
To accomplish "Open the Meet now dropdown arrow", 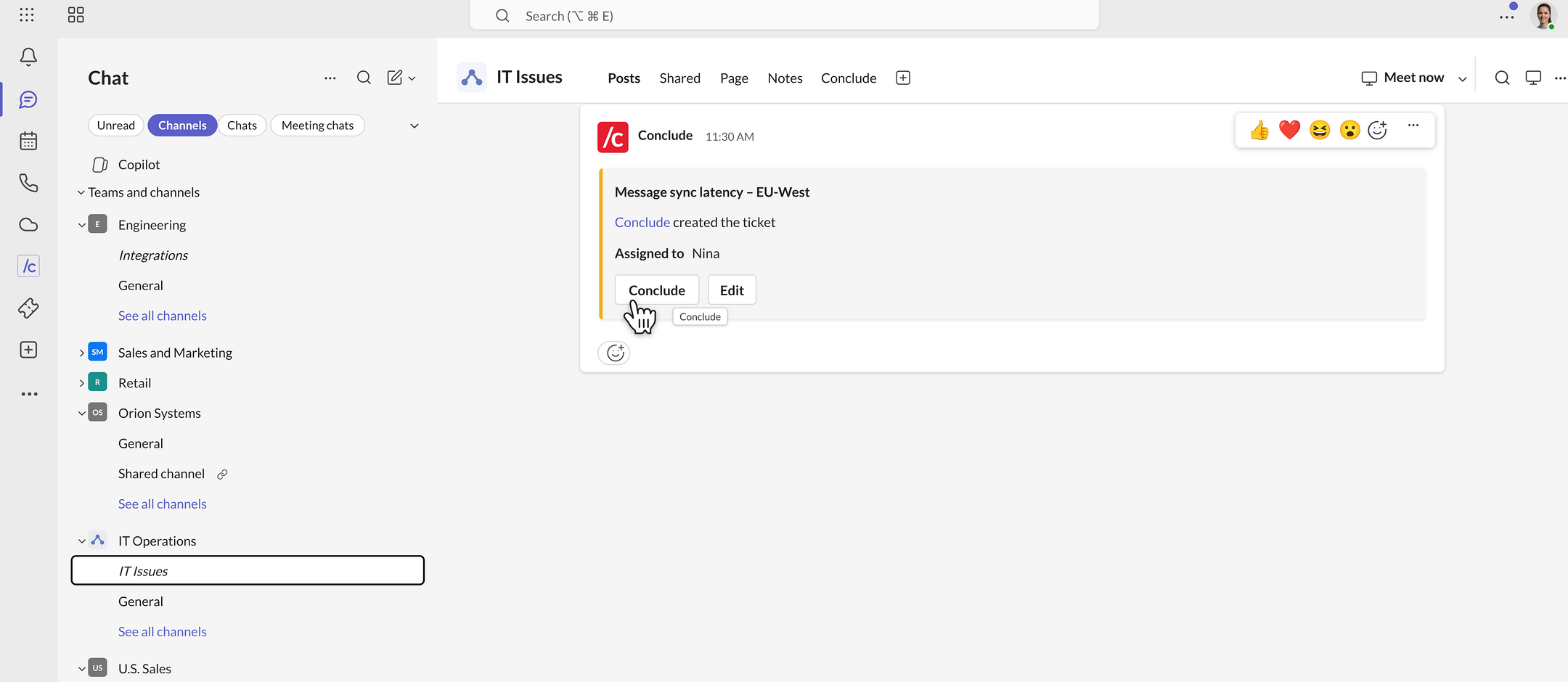I will (1463, 78).
